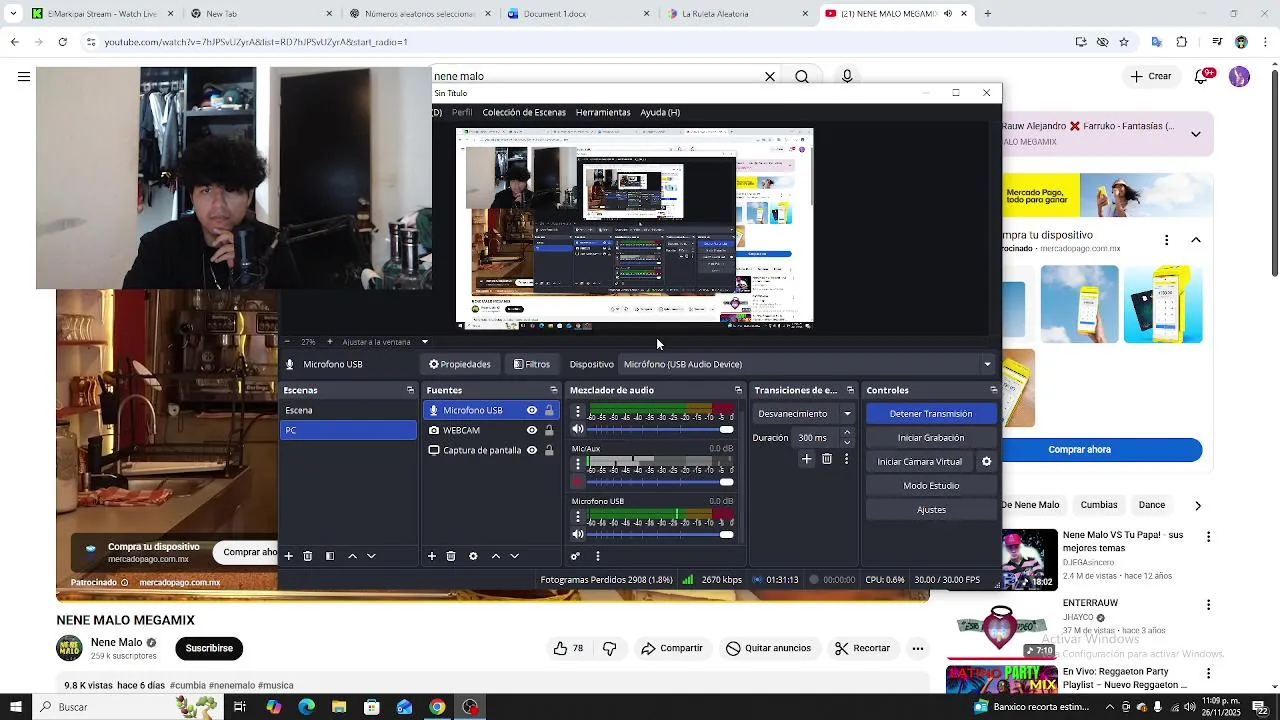The image size is (1280, 720).
Task: Open Desvanecimiento transition dropdown
Action: (x=805, y=414)
